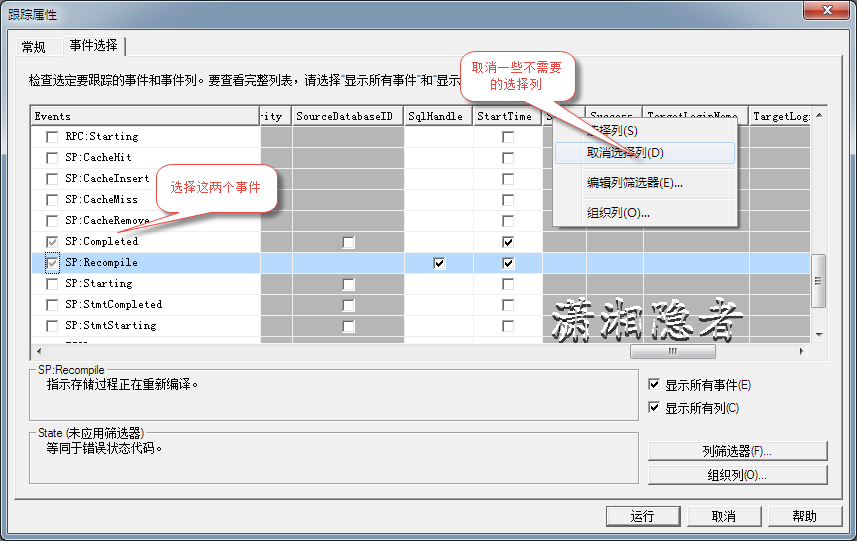This screenshot has width=857, height=541.
Task: Uncheck StartTime for SP:Completed row
Action: 508,242
